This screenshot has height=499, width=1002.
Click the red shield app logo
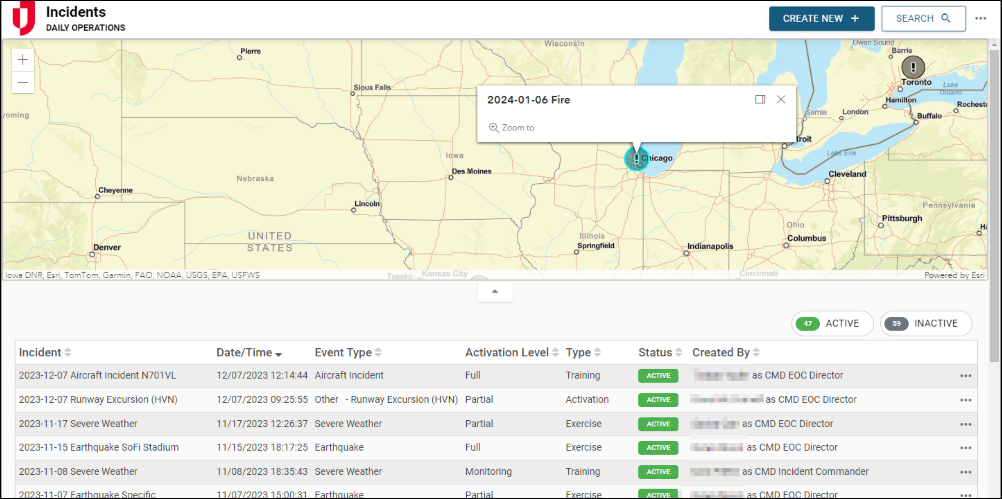point(23,18)
